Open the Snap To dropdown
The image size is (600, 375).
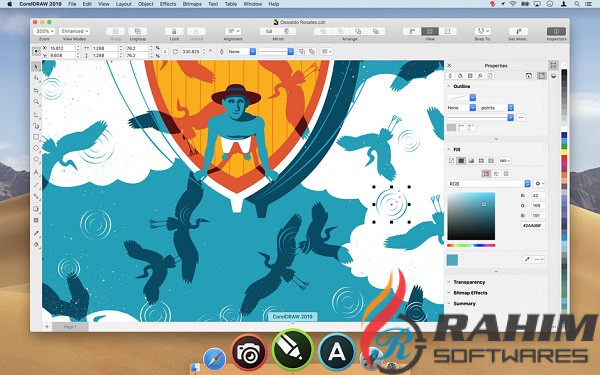[x=482, y=31]
